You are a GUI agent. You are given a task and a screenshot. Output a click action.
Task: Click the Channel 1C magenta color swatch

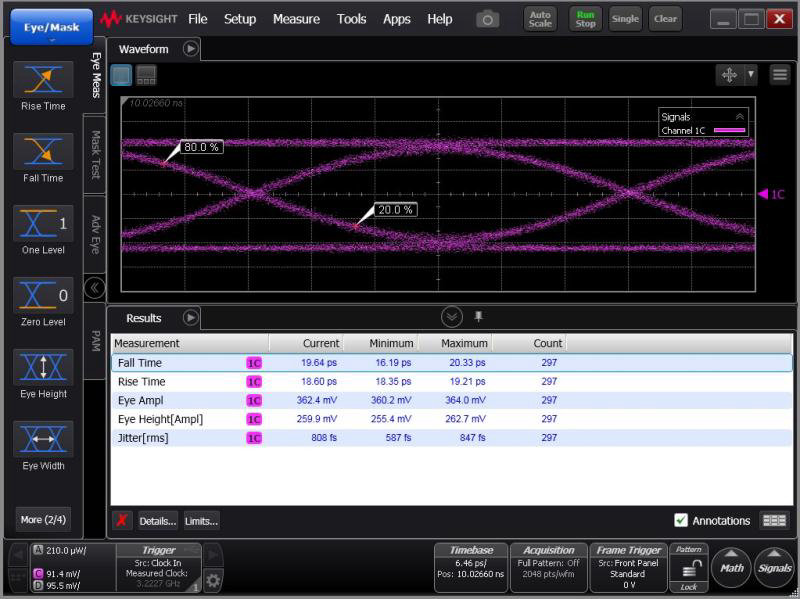(727, 131)
